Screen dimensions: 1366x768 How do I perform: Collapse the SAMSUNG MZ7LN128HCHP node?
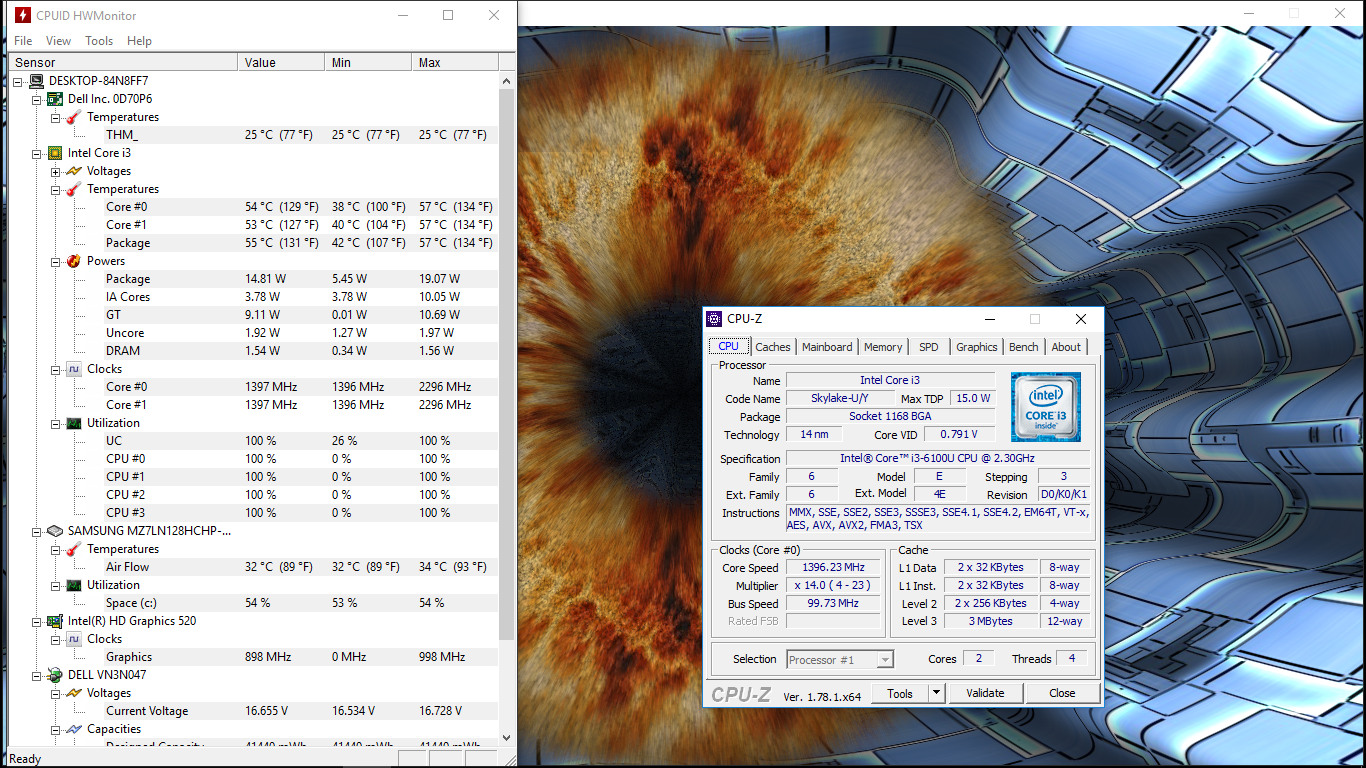37,531
